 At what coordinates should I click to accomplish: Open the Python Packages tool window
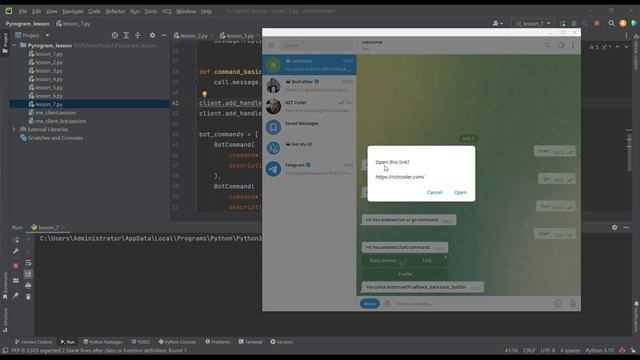point(103,342)
